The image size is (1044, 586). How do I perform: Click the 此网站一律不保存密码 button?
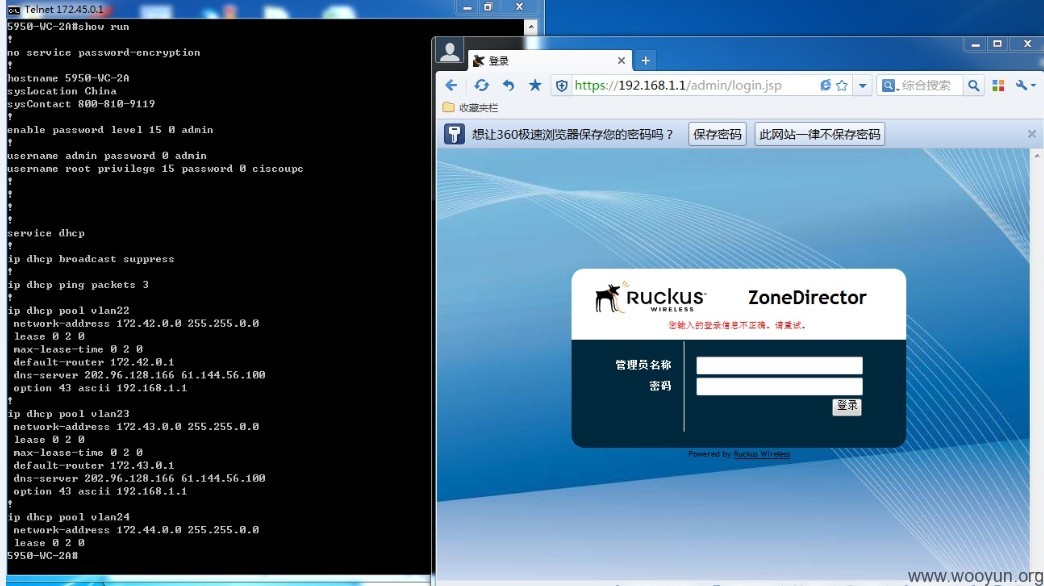tap(820, 134)
